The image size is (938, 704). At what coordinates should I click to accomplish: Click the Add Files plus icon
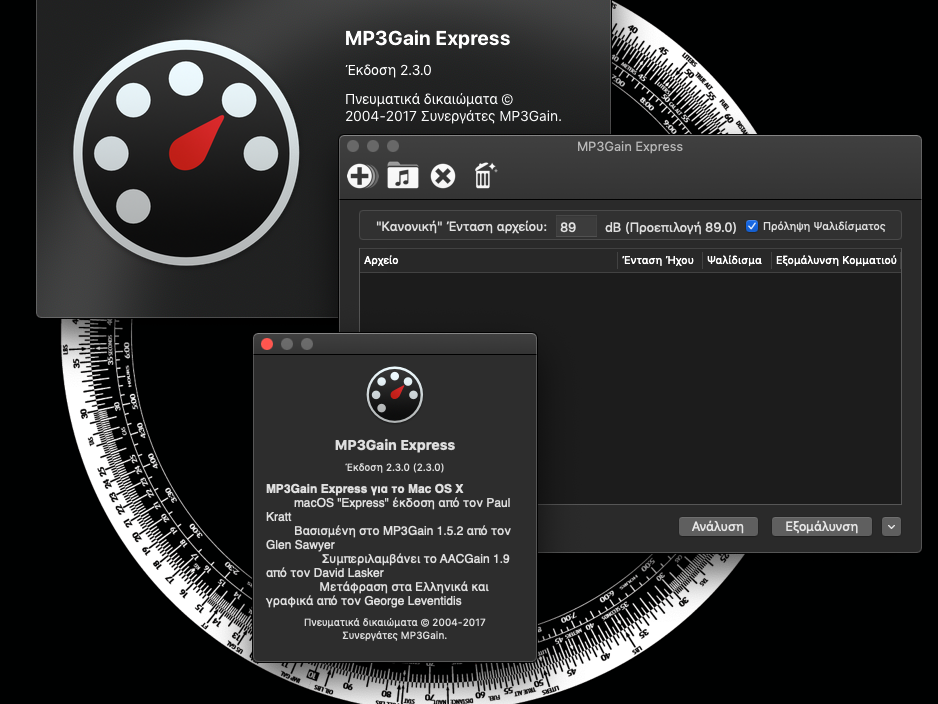coord(362,176)
